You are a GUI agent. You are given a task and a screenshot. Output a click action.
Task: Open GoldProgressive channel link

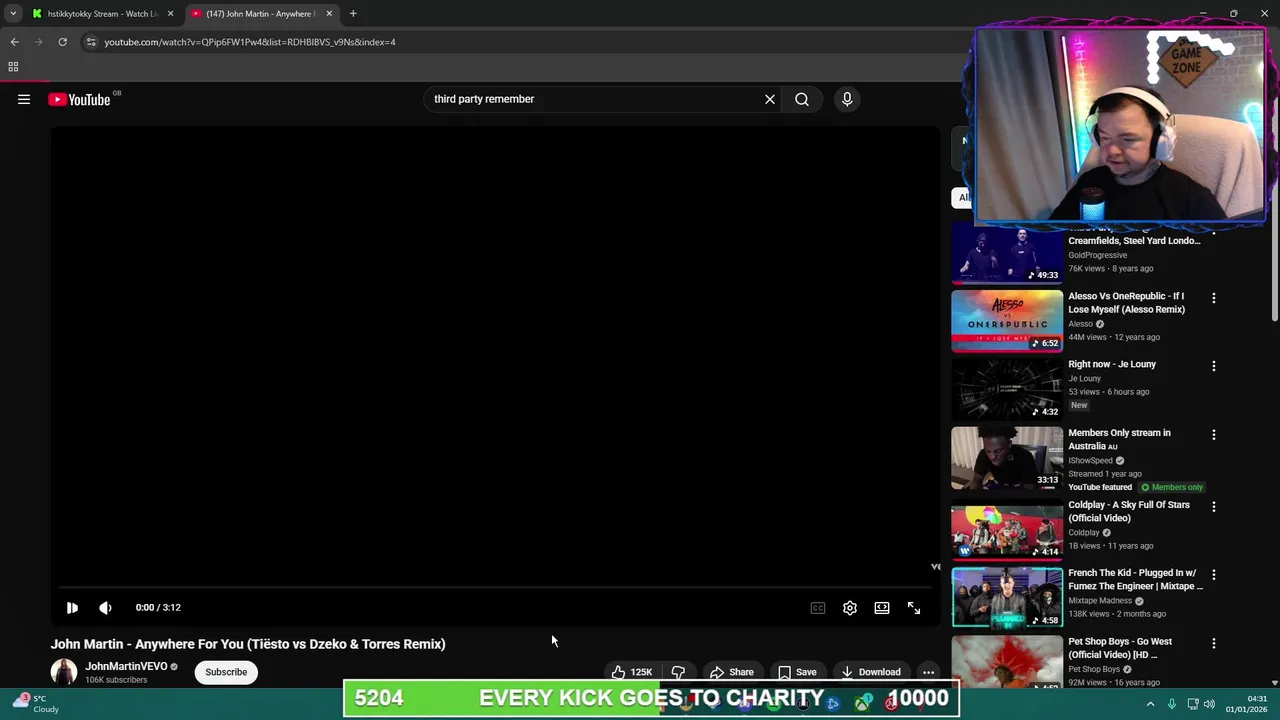point(1097,255)
